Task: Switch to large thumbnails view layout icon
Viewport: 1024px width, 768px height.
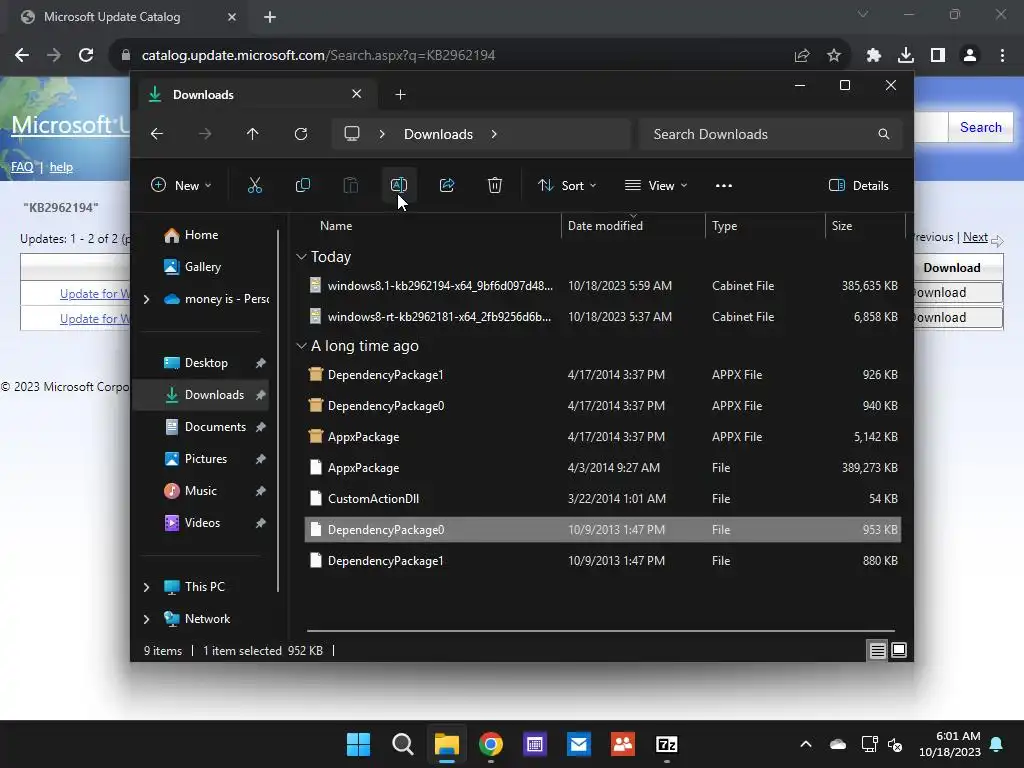Action: pos(899,650)
